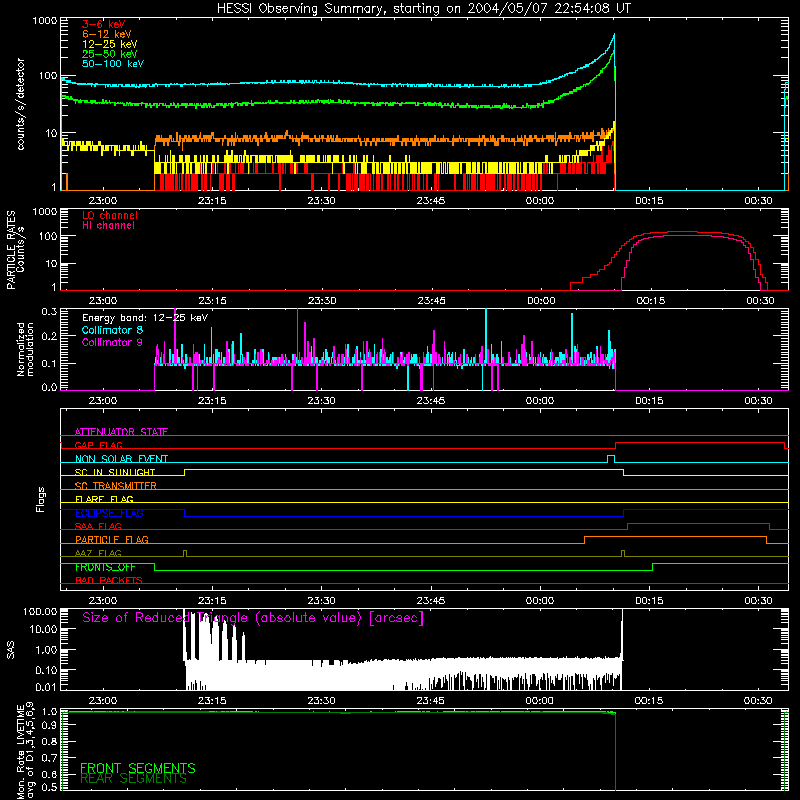Click the SAA FLAG raised segment
Screen dimensions: 800x800
698,523
